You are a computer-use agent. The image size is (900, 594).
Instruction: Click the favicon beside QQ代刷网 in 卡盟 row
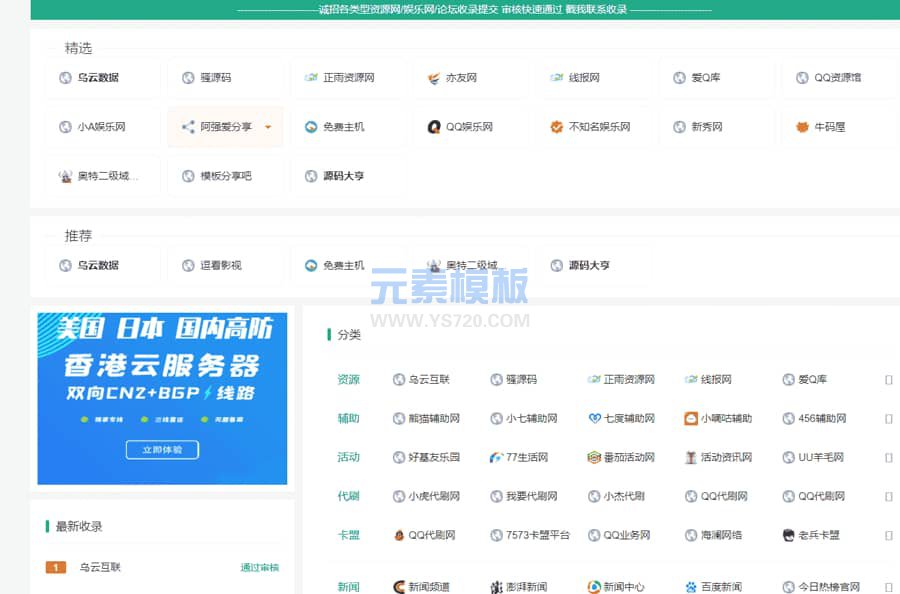click(x=399, y=535)
